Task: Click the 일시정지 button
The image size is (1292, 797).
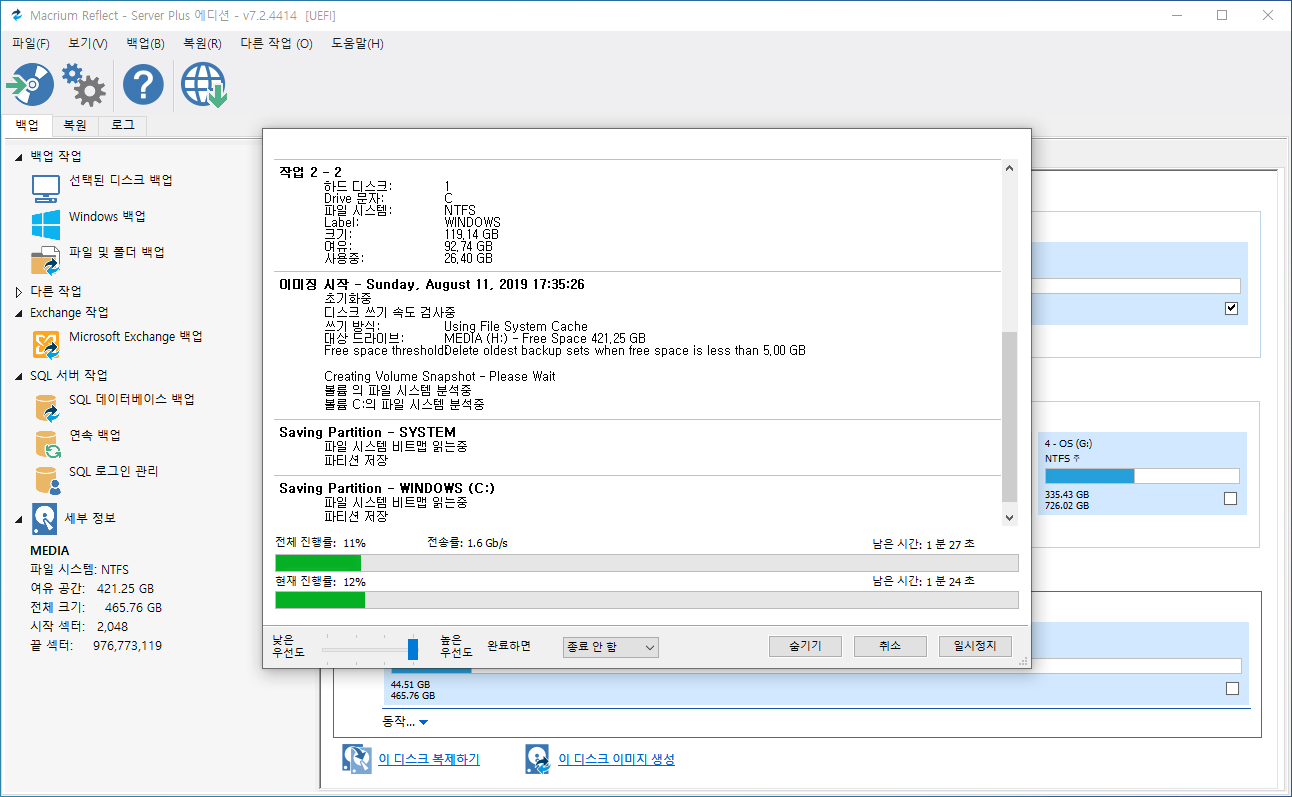Action: (x=975, y=646)
